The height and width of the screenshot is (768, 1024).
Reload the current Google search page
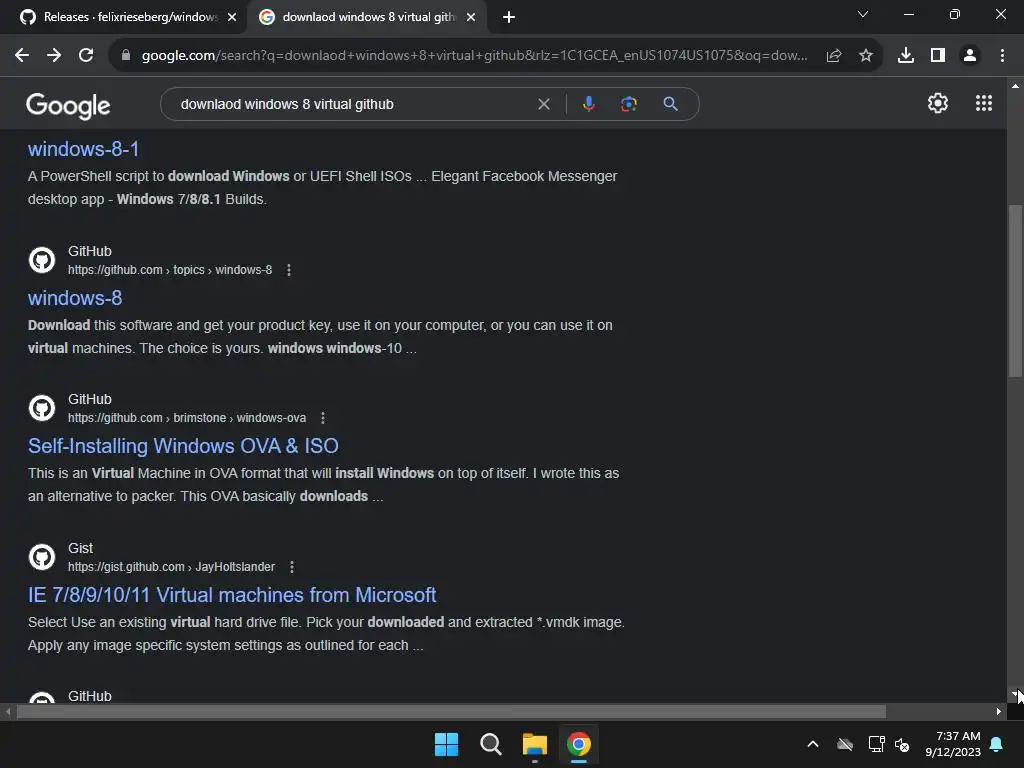[x=86, y=56]
